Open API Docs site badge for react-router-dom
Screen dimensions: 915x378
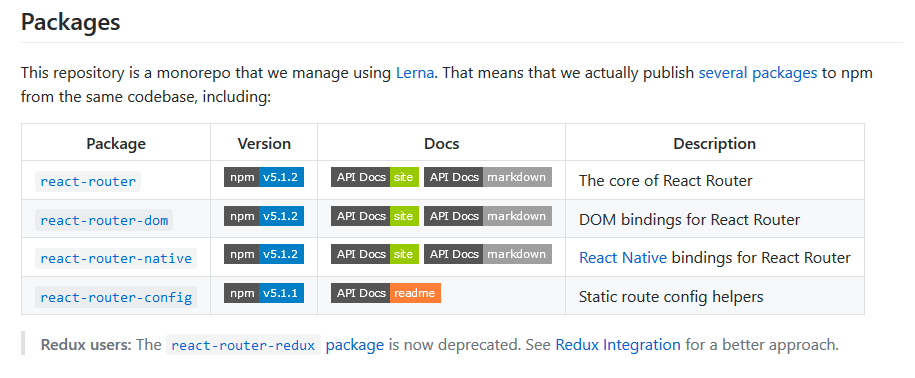pyautogui.click(x=375, y=216)
